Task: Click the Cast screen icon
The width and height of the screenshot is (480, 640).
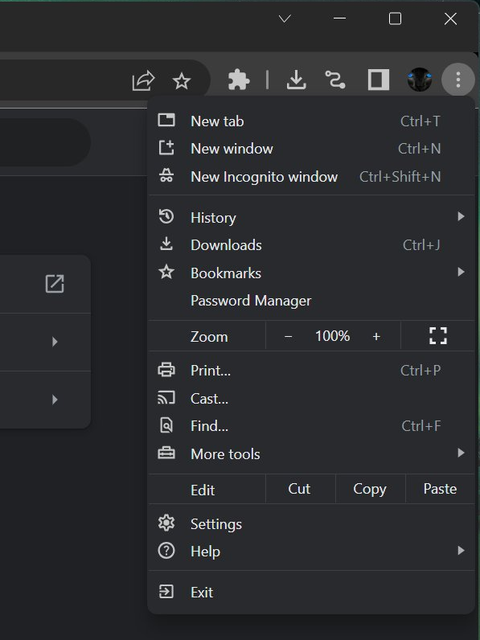Action: tap(166, 398)
